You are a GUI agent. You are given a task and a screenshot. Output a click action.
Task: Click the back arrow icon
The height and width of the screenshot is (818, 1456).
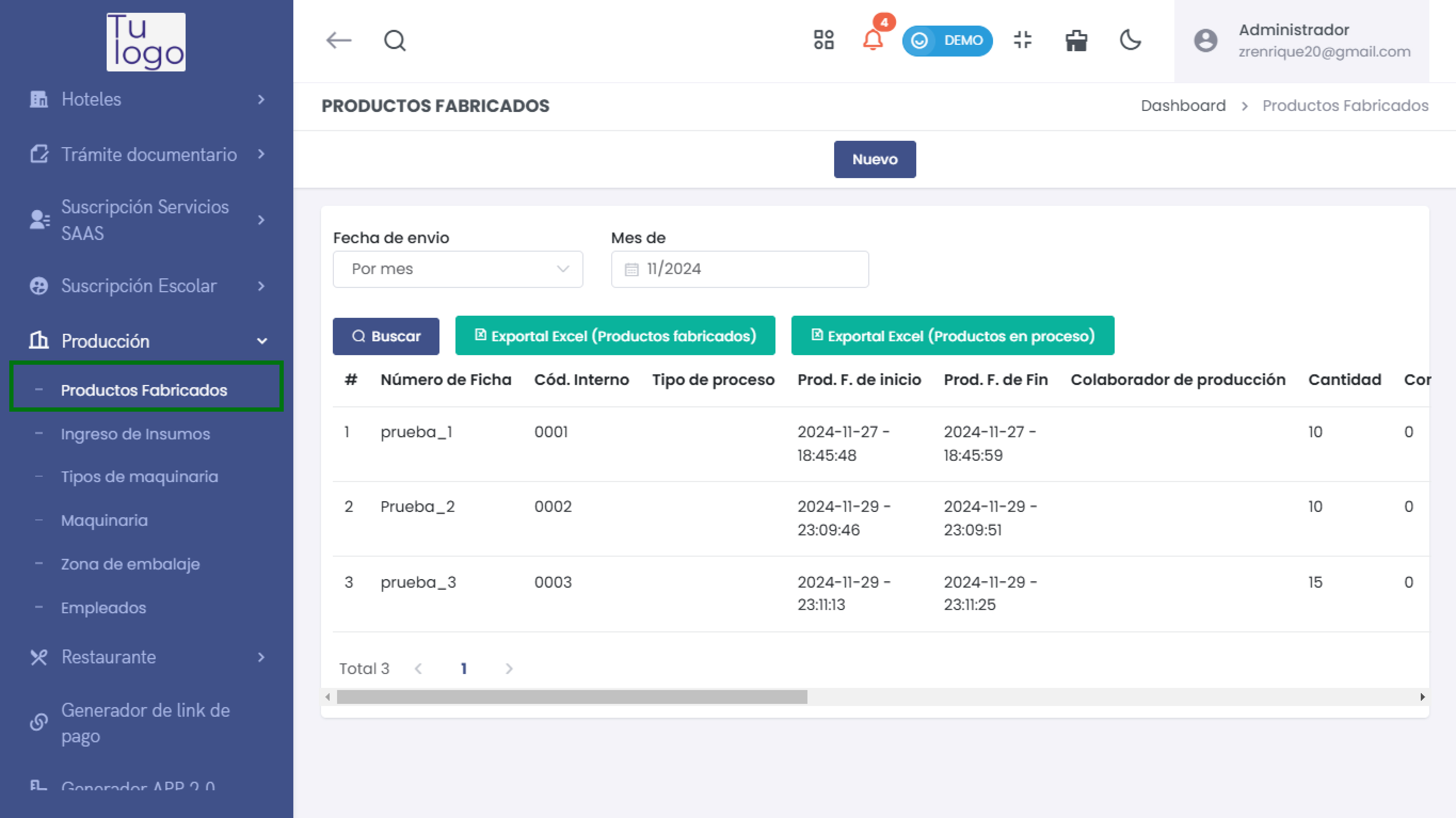coord(338,41)
